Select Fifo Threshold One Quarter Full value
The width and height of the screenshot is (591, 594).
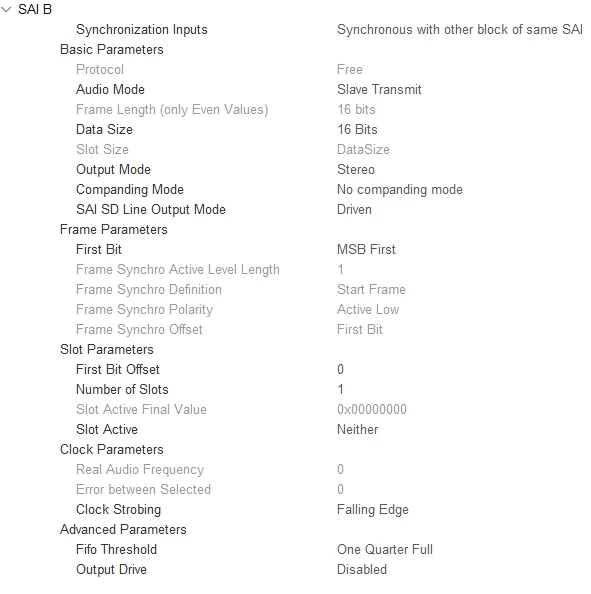(x=385, y=550)
